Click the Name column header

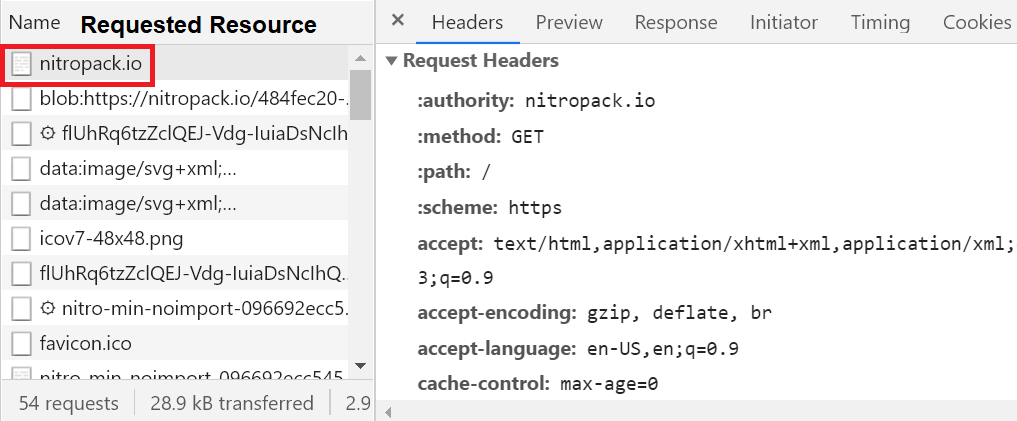coord(34,23)
